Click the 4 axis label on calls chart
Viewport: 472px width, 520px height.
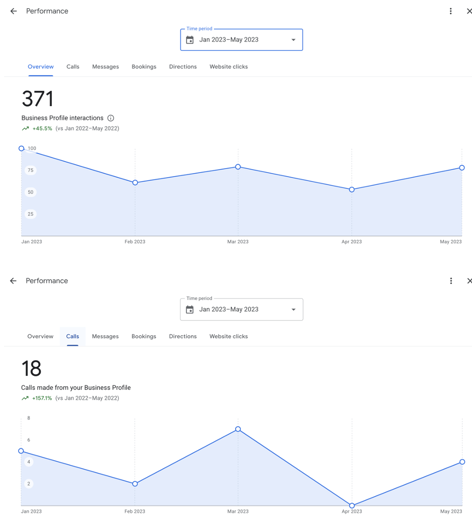[x=29, y=462]
